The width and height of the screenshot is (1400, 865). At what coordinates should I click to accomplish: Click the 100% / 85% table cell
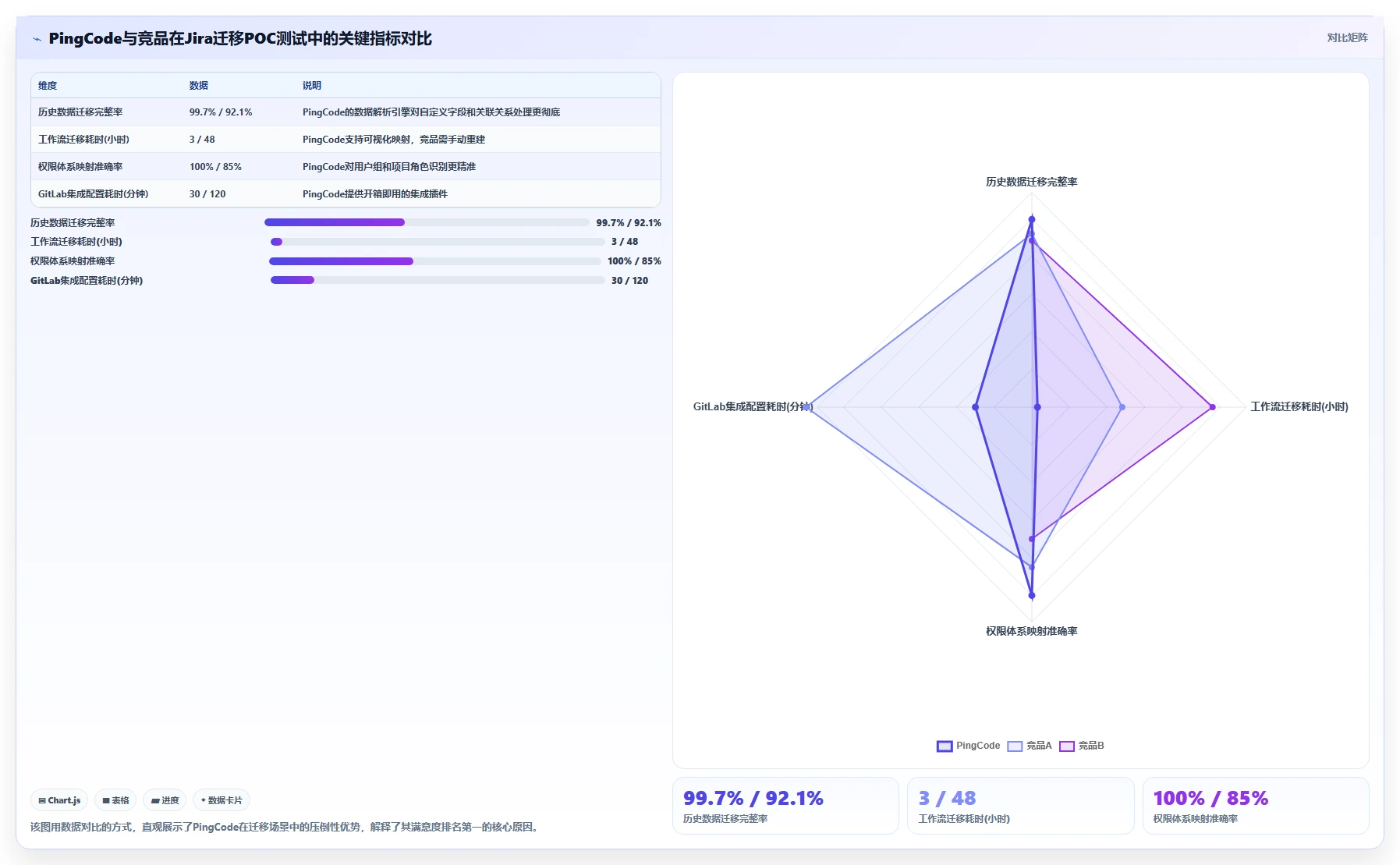click(215, 167)
